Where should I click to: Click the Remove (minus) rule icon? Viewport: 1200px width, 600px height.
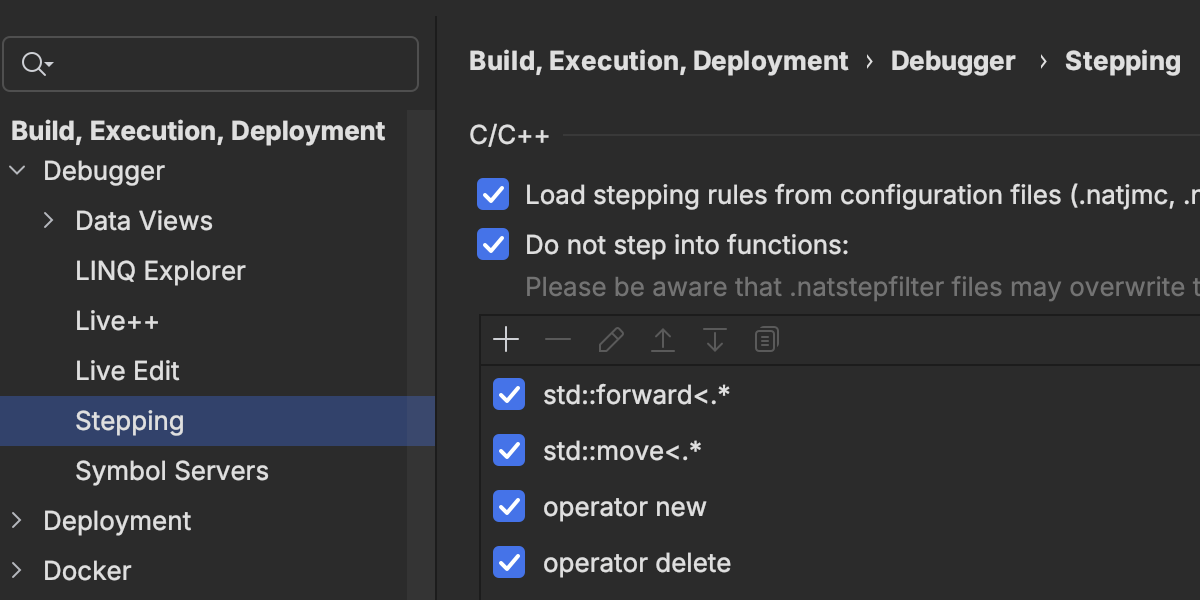[x=558, y=341]
